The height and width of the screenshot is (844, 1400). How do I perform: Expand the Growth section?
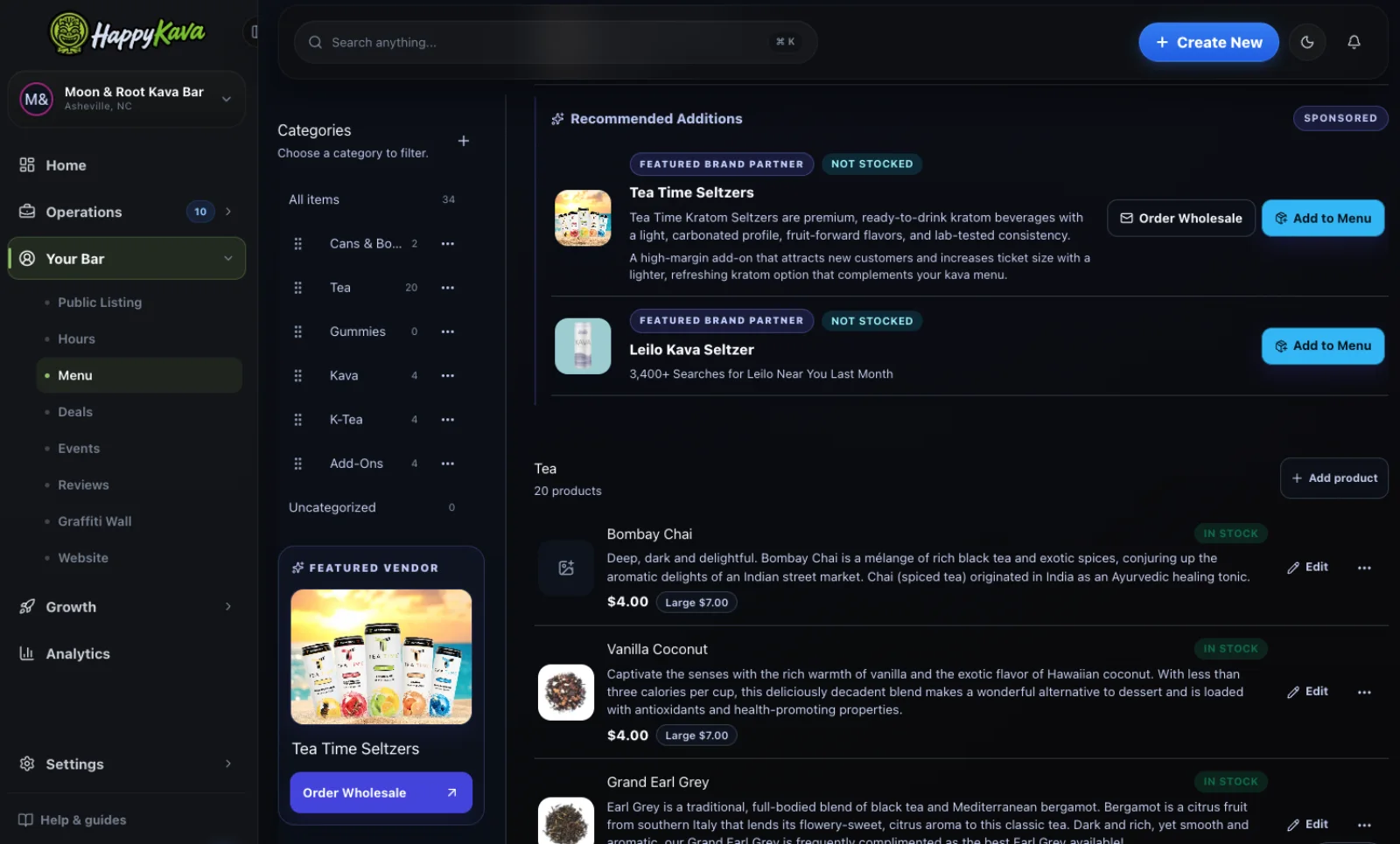(127, 606)
